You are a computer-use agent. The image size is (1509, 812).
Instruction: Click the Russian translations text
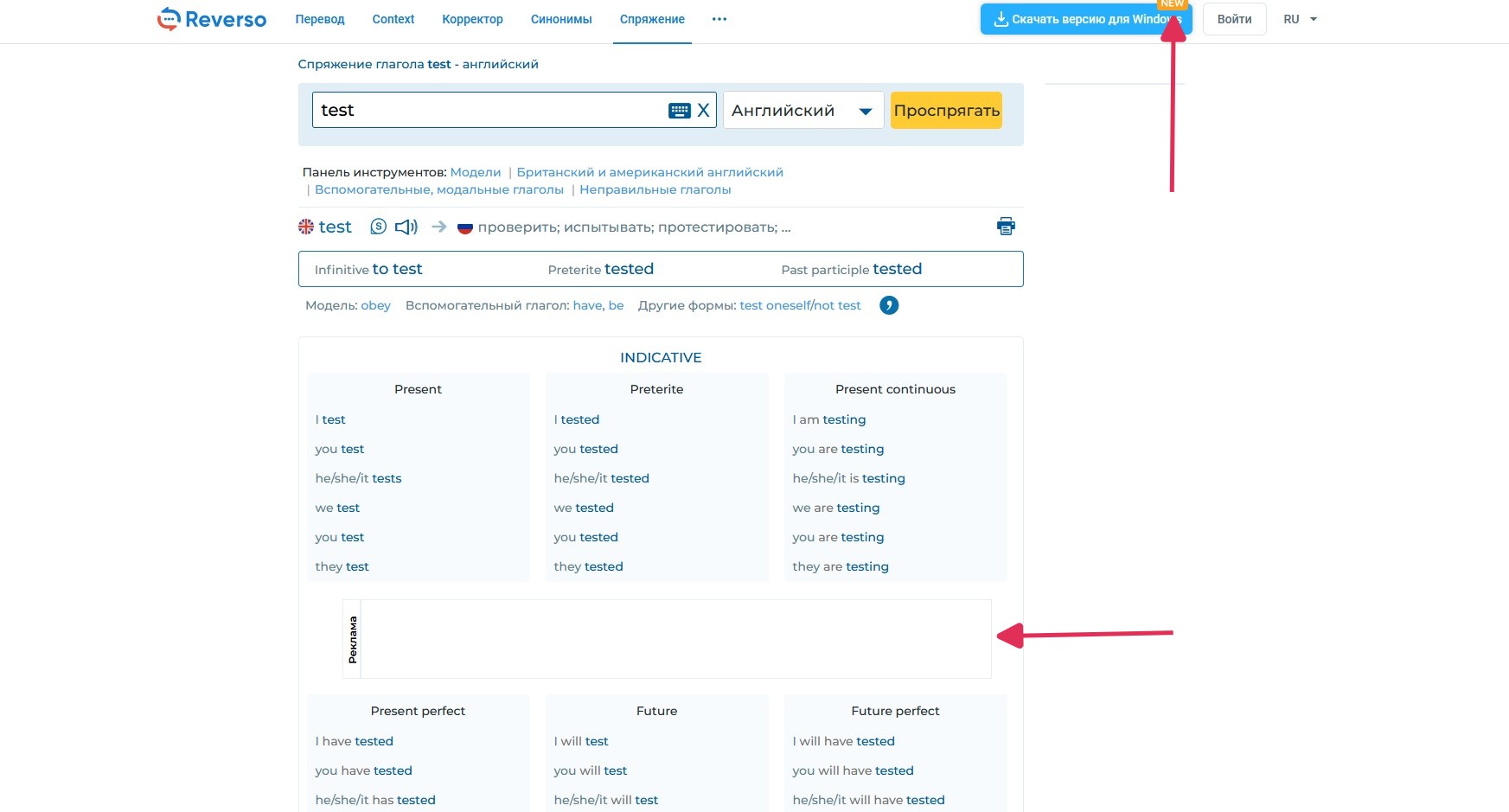634,227
